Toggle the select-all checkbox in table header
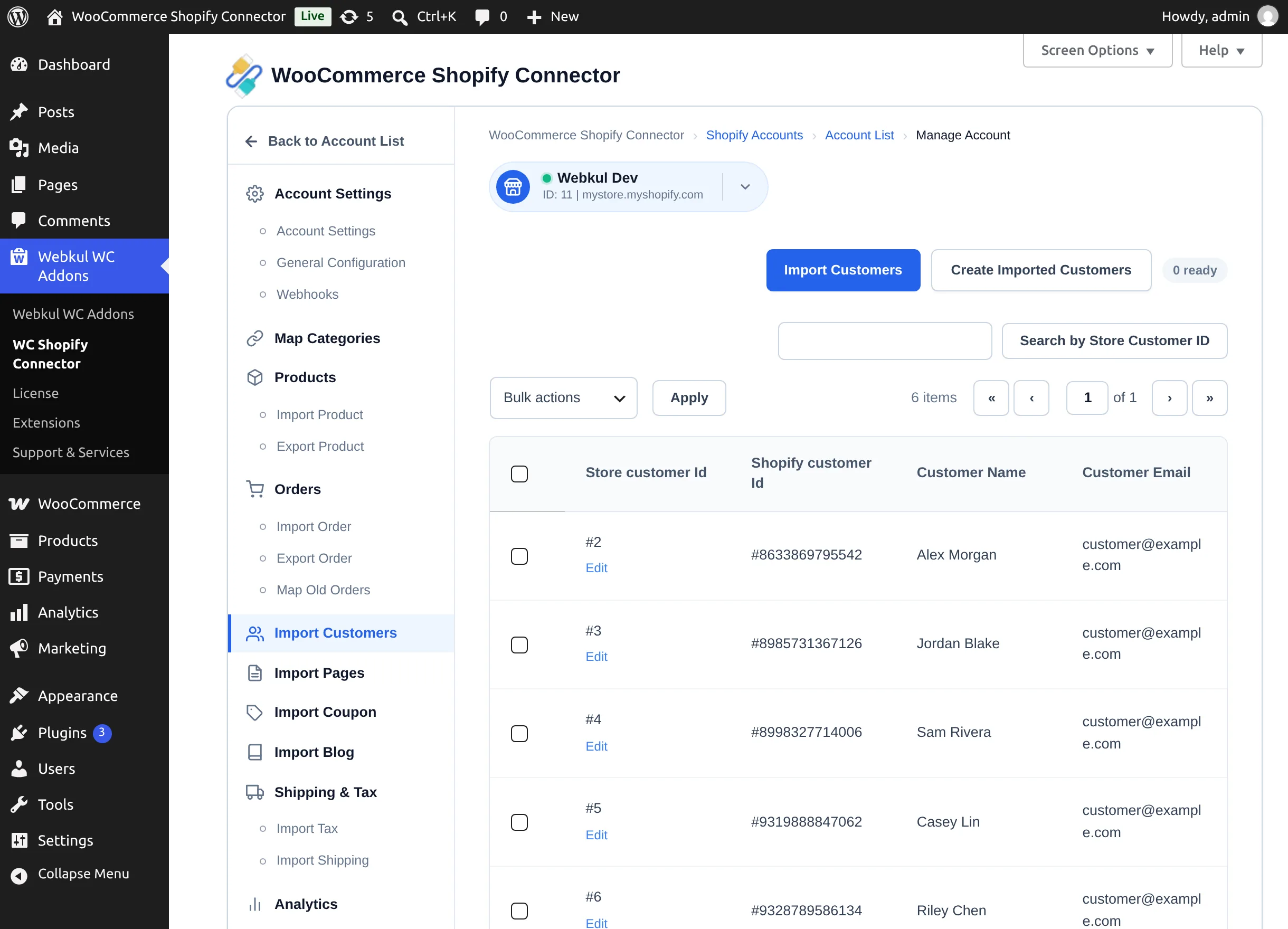1288x929 pixels. [519, 473]
